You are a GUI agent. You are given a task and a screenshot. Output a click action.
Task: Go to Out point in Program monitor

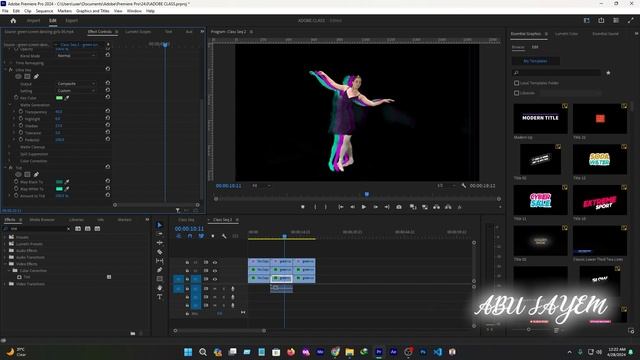[387, 207]
